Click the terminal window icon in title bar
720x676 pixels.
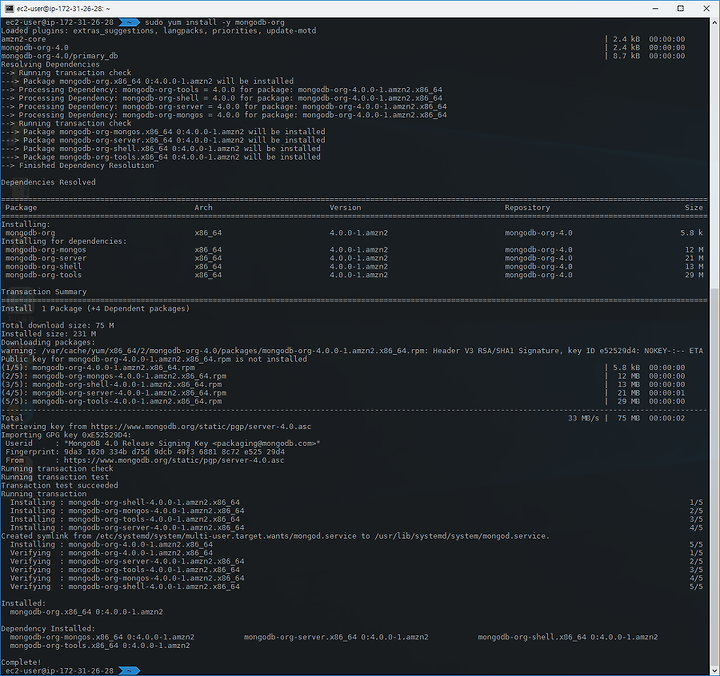click(9, 8)
